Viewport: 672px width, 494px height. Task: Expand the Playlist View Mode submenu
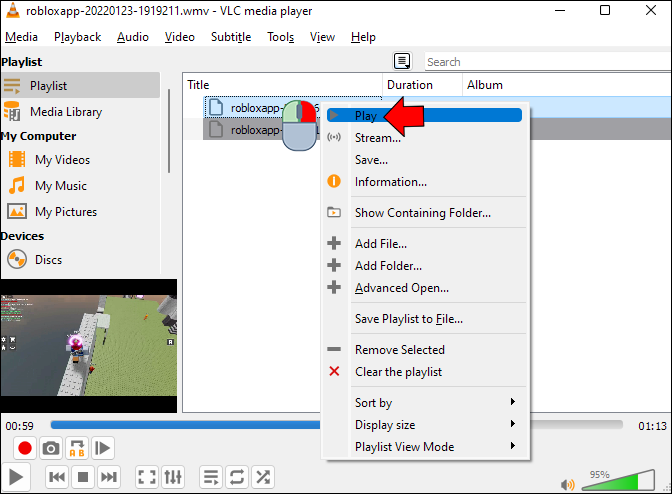pyautogui.click(x=424, y=446)
